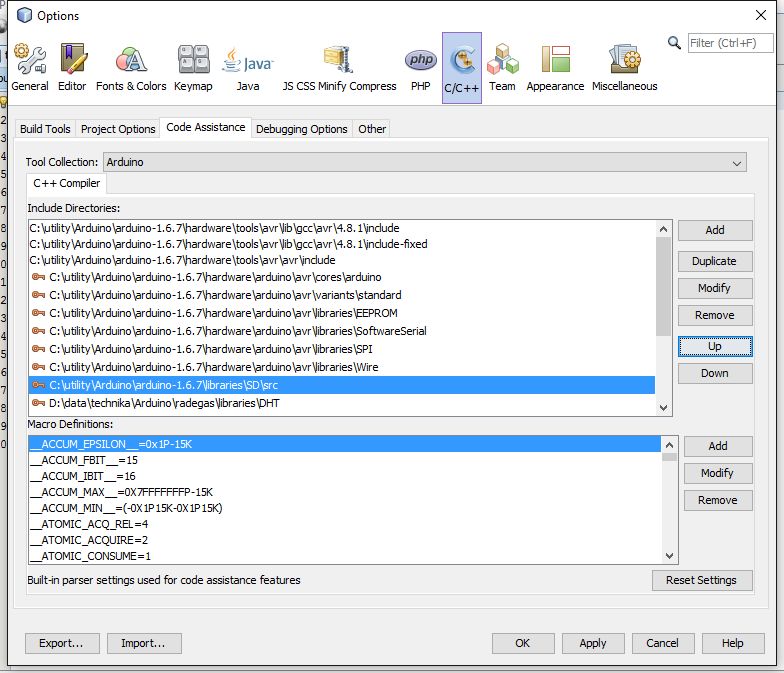This screenshot has width=784, height=673.
Task: Select include path ending include-fixed
Action: coord(342,244)
